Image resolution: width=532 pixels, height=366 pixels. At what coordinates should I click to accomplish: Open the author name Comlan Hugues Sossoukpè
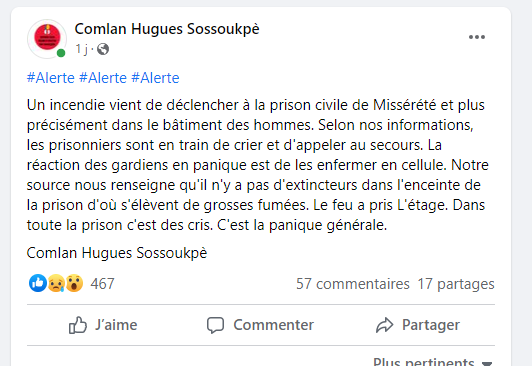167,29
